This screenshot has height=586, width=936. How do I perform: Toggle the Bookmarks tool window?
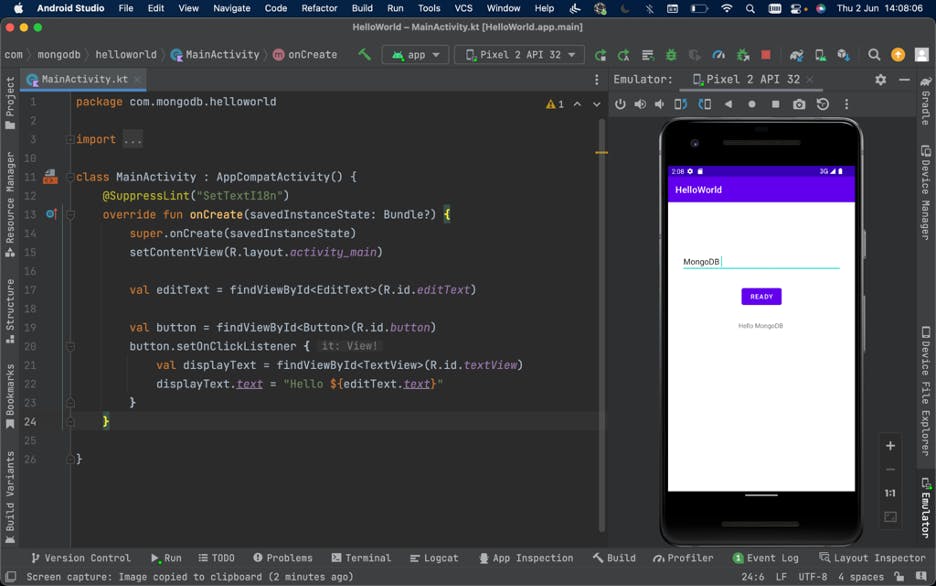(x=10, y=396)
